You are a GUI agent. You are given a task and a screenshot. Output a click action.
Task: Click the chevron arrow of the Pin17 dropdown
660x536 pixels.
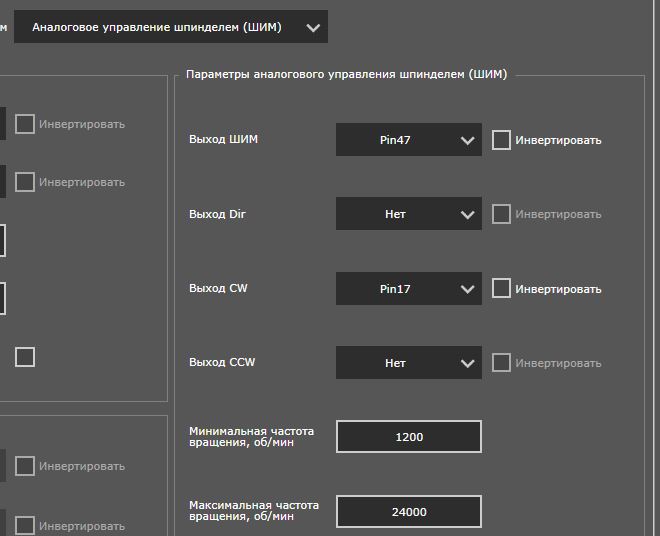click(467, 289)
